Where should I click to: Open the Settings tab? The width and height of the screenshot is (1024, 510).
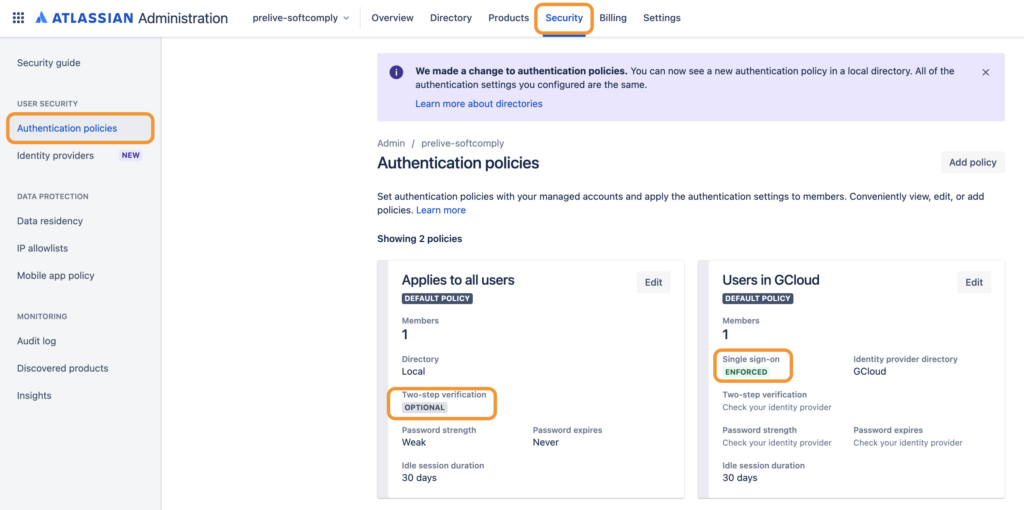[662, 18]
